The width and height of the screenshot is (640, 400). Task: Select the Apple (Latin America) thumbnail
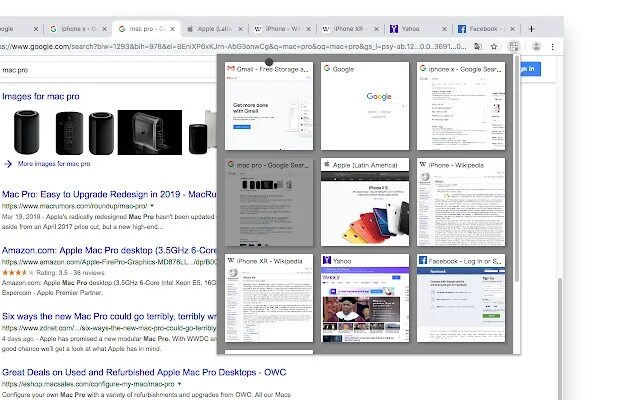pyautogui.click(x=365, y=202)
